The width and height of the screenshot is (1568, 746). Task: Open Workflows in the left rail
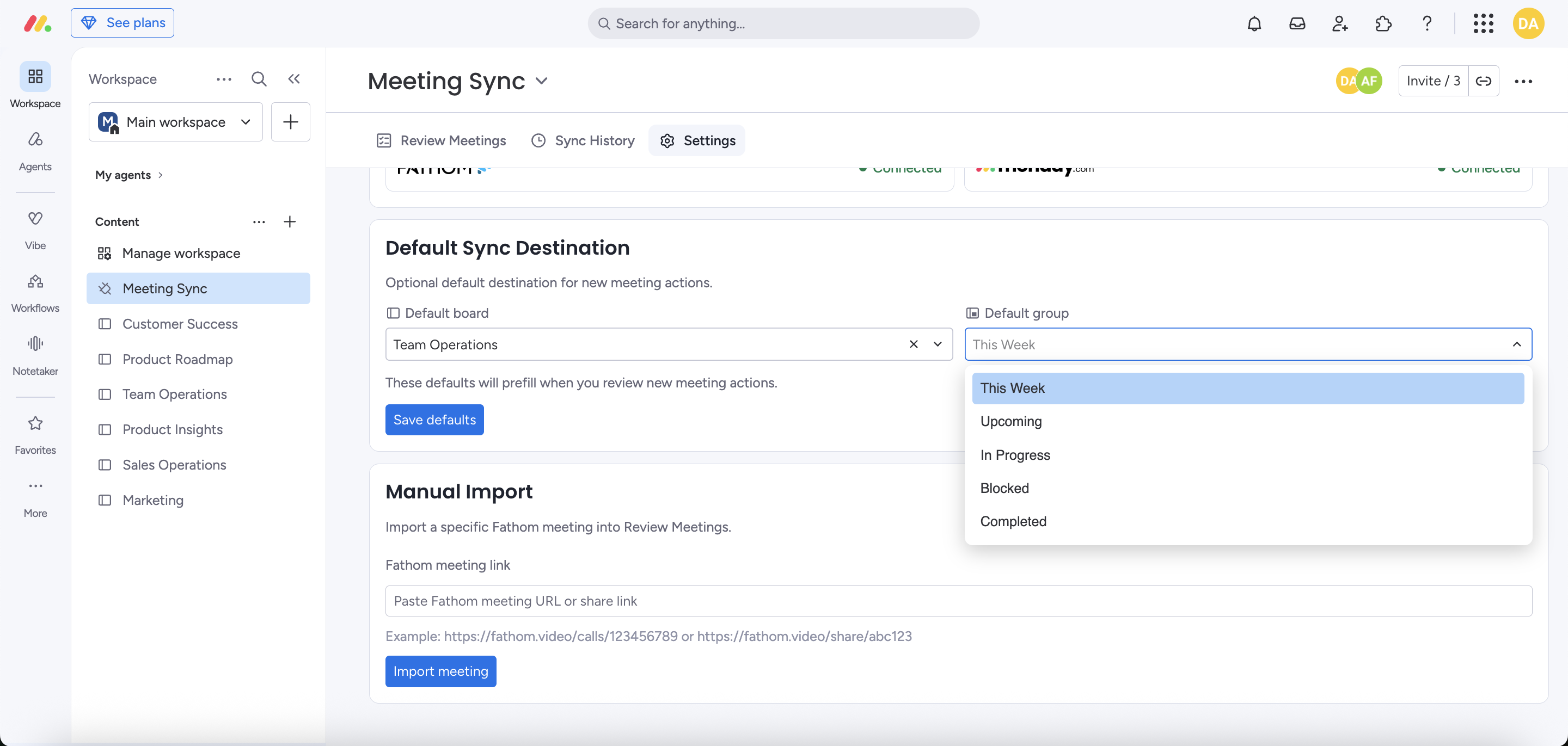point(35,293)
